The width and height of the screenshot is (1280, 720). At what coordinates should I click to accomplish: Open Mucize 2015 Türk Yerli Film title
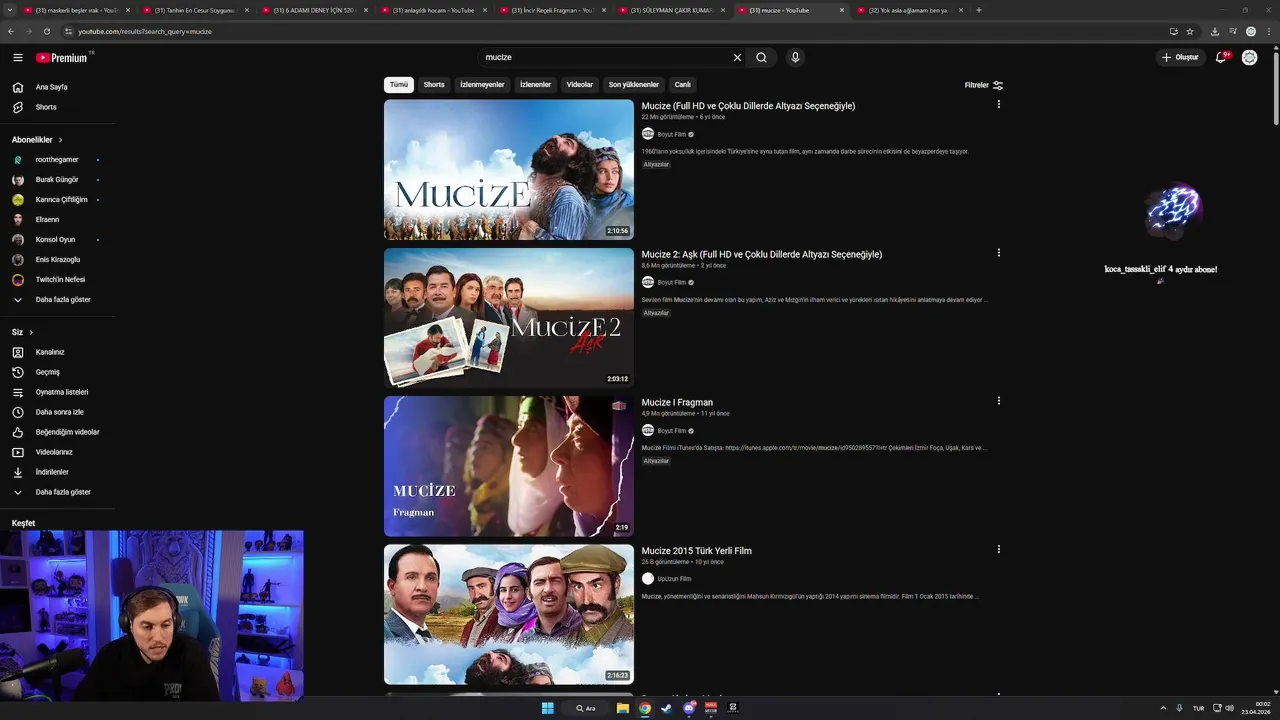pyautogui.click(x=697, y=551)
